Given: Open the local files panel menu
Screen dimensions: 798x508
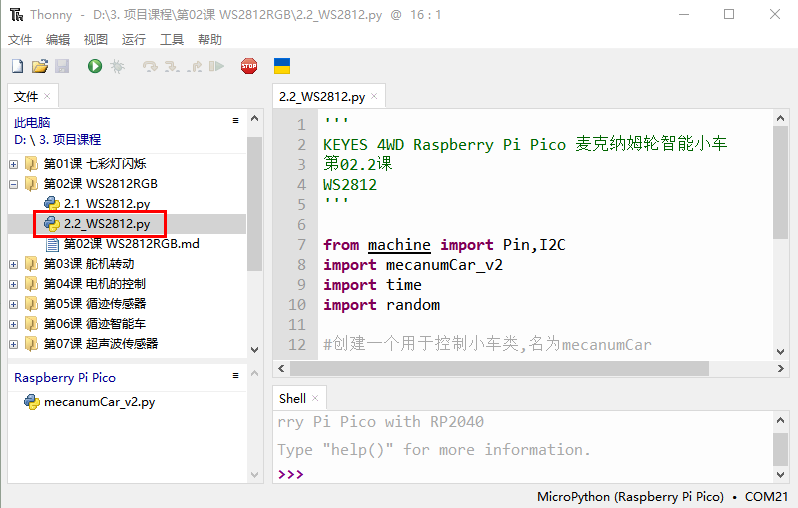Looking at the screenshot, I should click(x=235, y=121).
